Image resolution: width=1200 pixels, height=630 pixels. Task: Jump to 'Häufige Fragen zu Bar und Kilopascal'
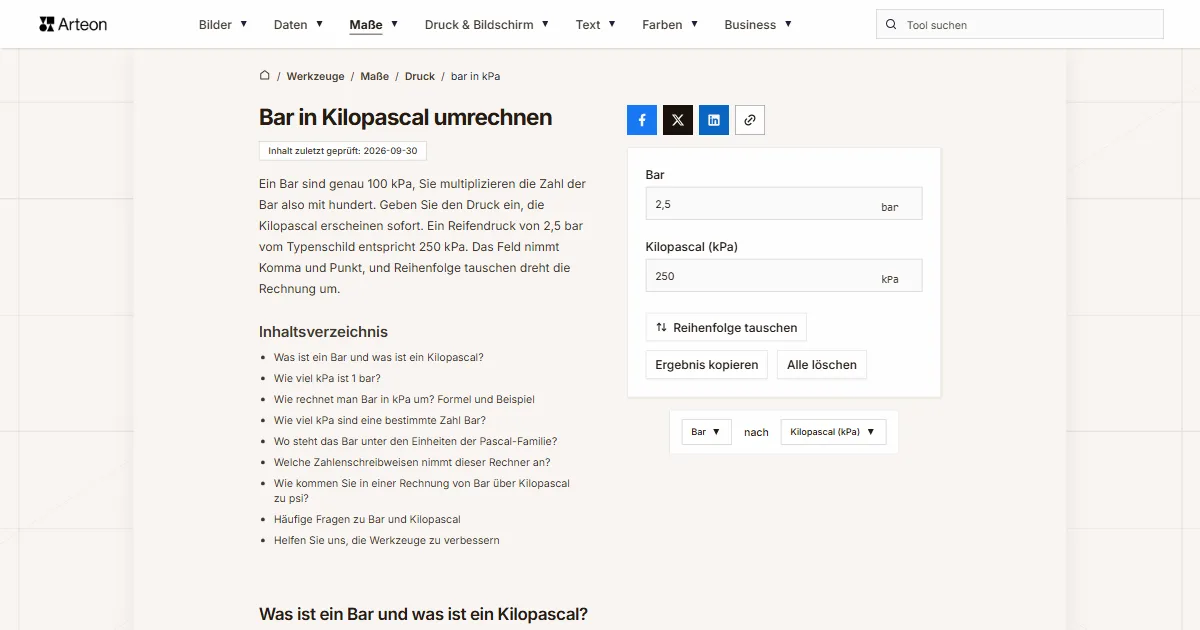(367, 519)
